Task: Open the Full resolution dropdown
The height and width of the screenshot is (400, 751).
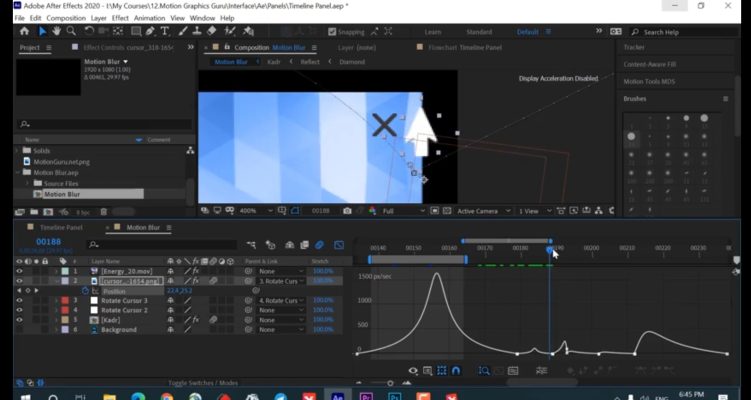Action: click(403, 211)
